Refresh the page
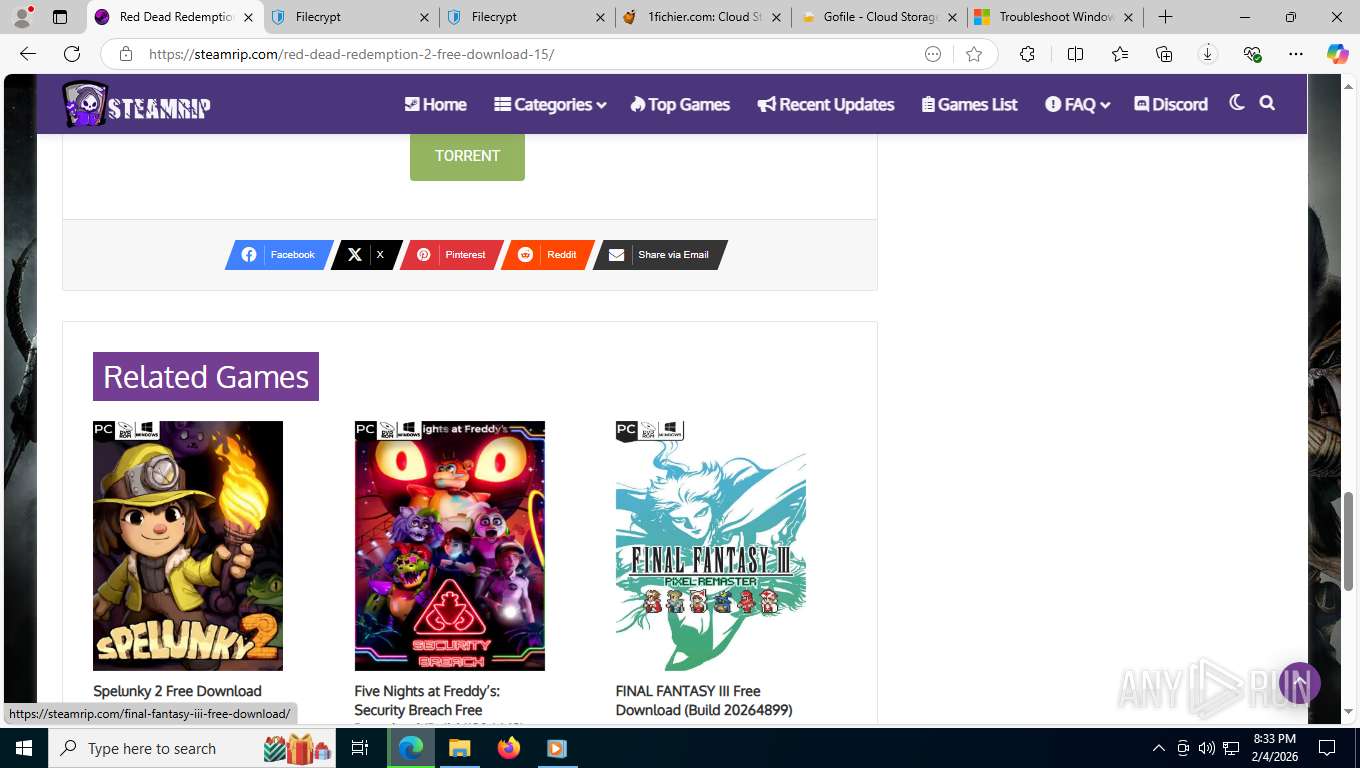The width and height of the screenshot is (1360, 768). [x=72, y=54]
